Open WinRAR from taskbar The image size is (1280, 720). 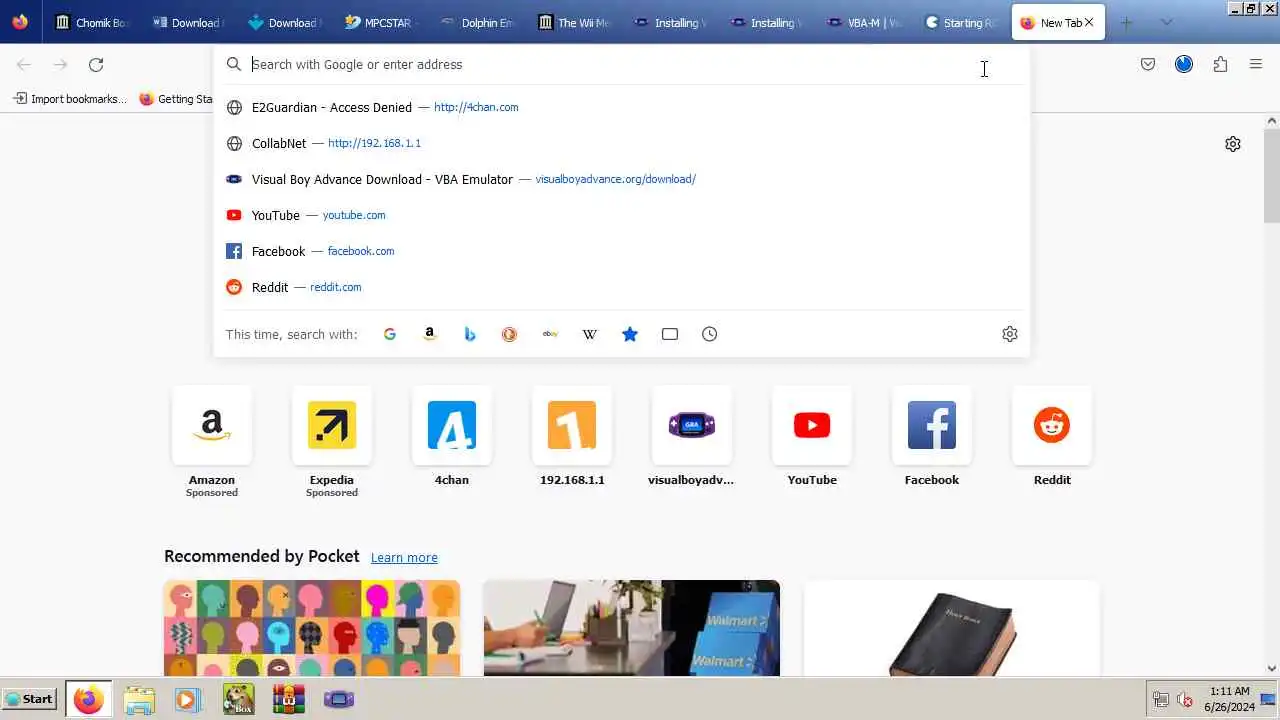tap(288, 699)
